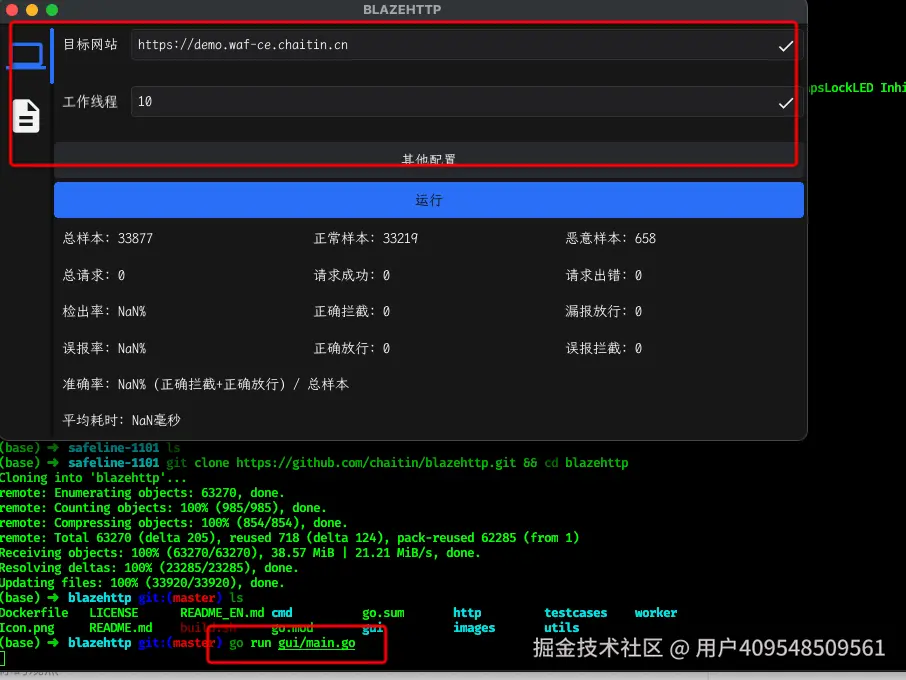The height and width of the screenshot is (680, 906).
Task: Open the document report sidebar icon
Action: pyautogui.click(x=26, y=116)
